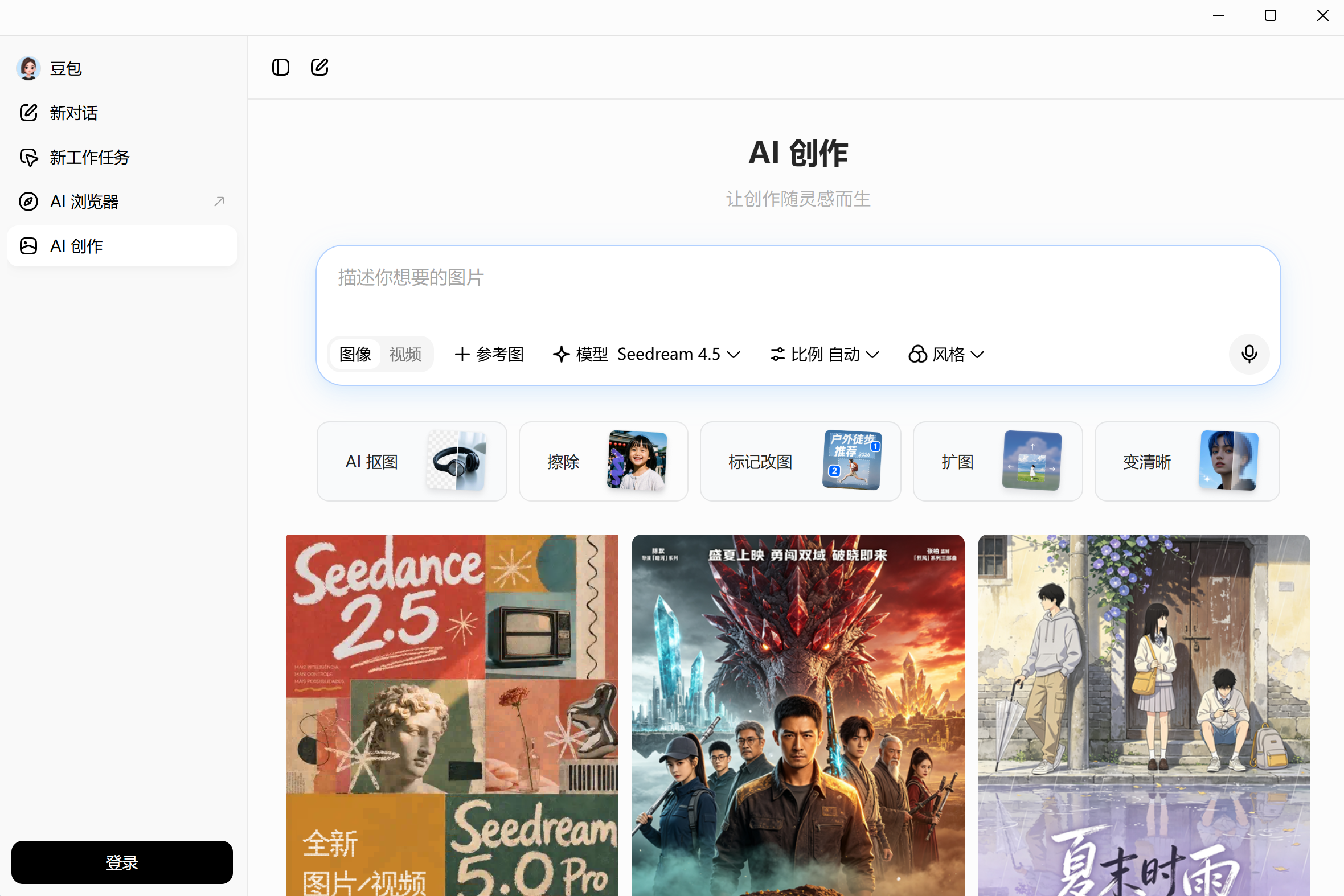Click the microphone voice input icon
Image resolution: width=1344 pixels, height=896 pixels.
coord(1249,354)
